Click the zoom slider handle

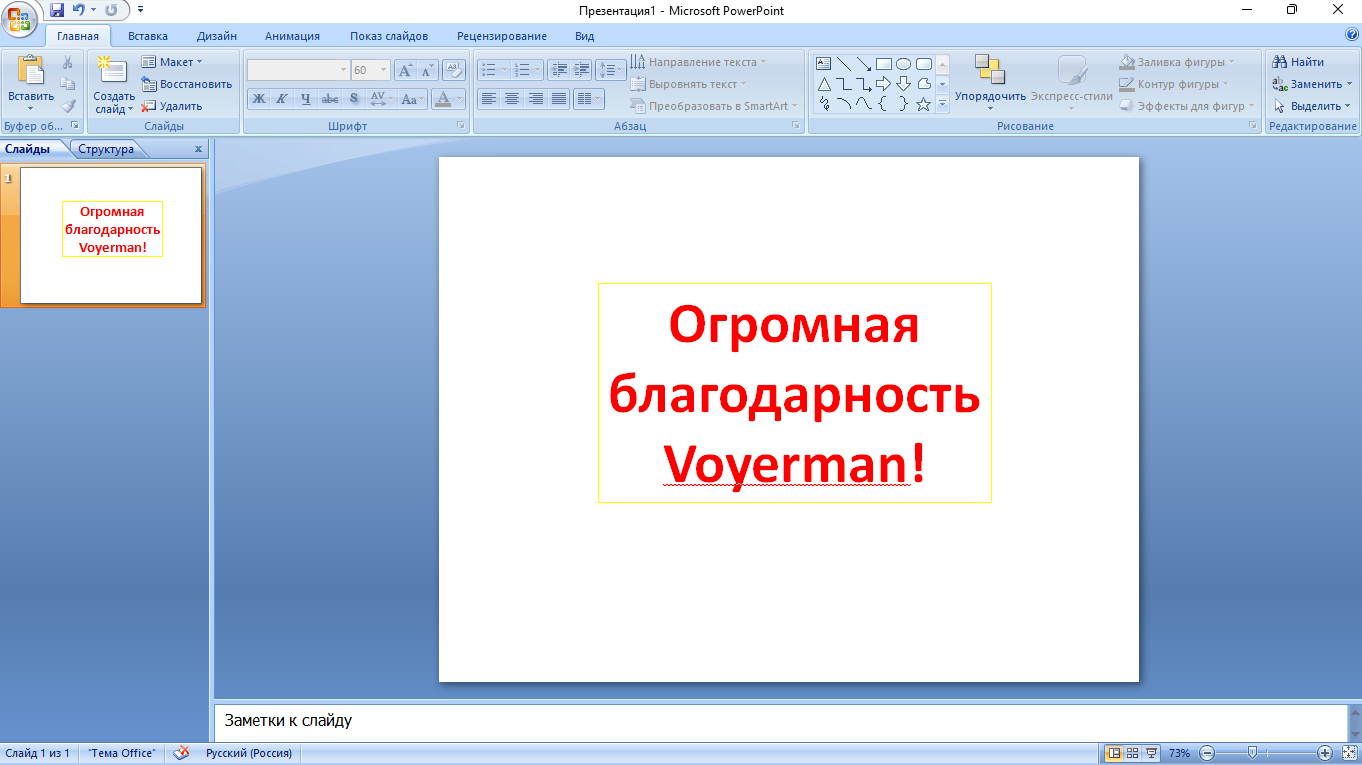(x=1251, y=753)
